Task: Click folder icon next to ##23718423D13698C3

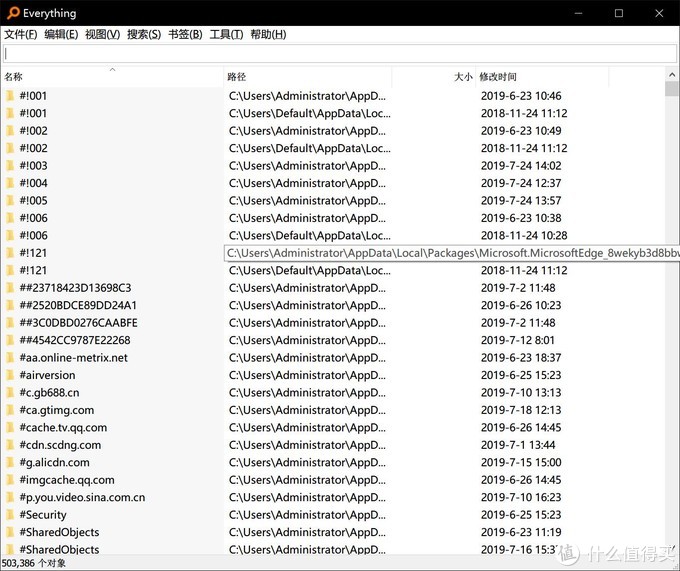Action: 10,288
